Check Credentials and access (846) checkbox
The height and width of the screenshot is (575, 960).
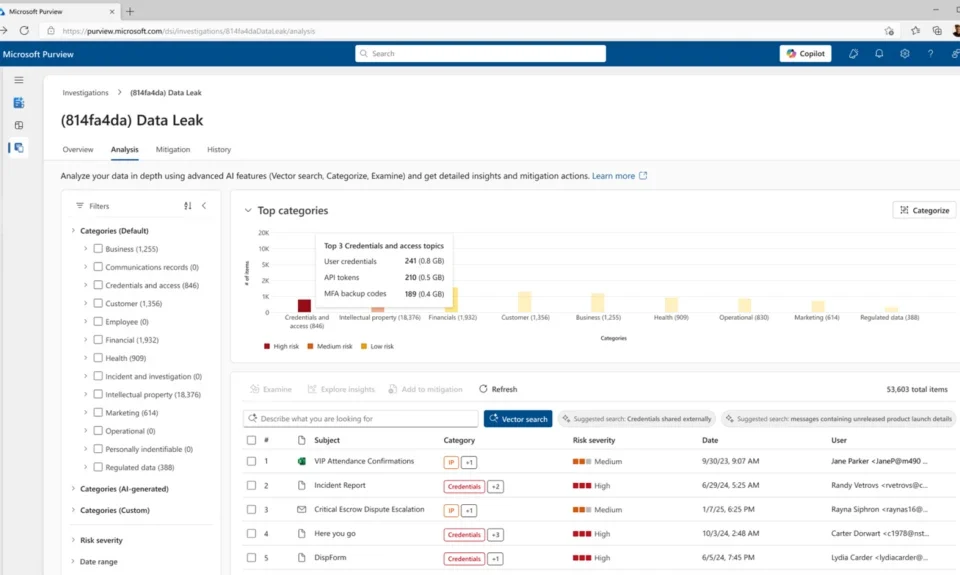[x=98, y=285]
